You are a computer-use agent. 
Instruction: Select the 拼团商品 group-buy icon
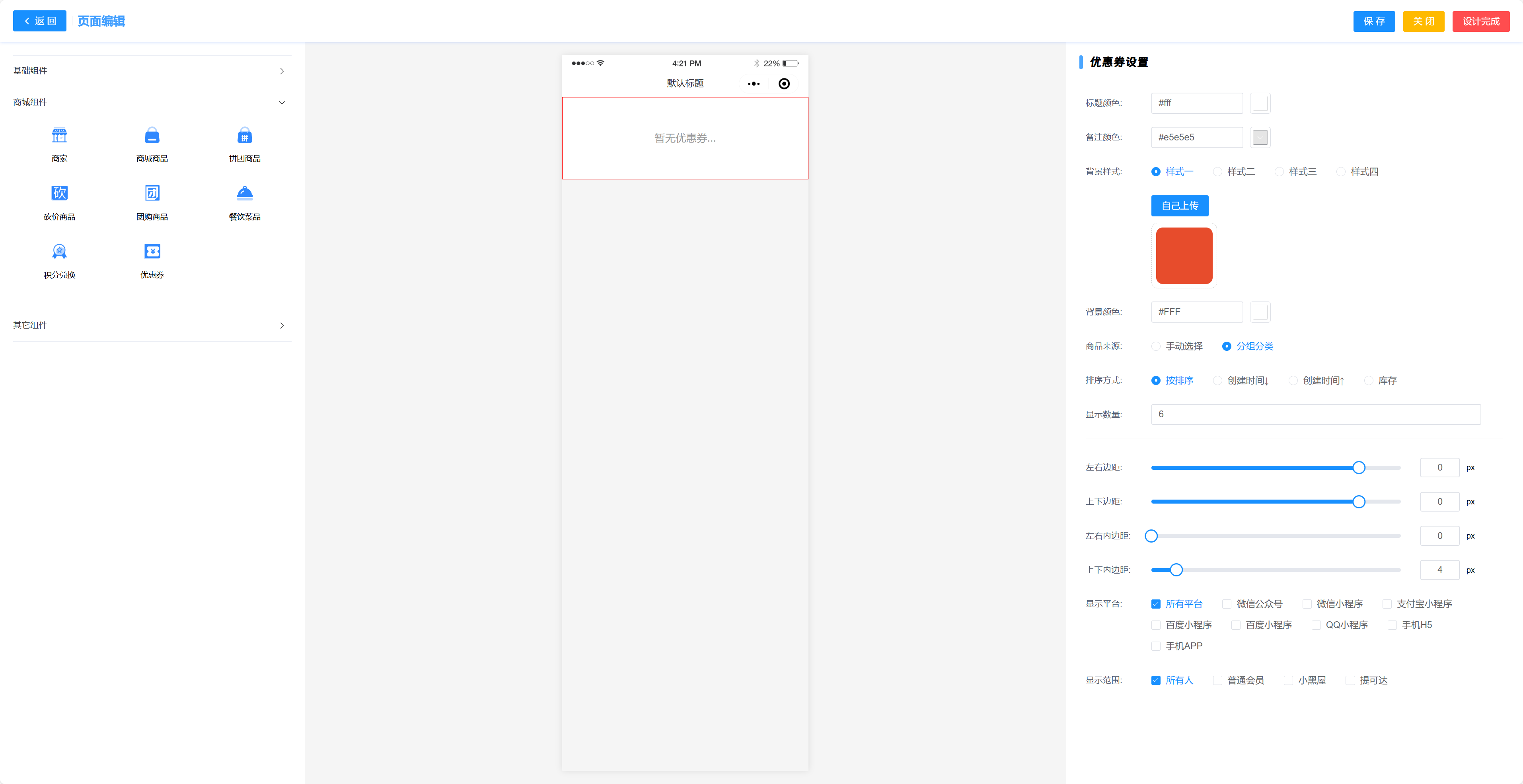coord(244,136)
